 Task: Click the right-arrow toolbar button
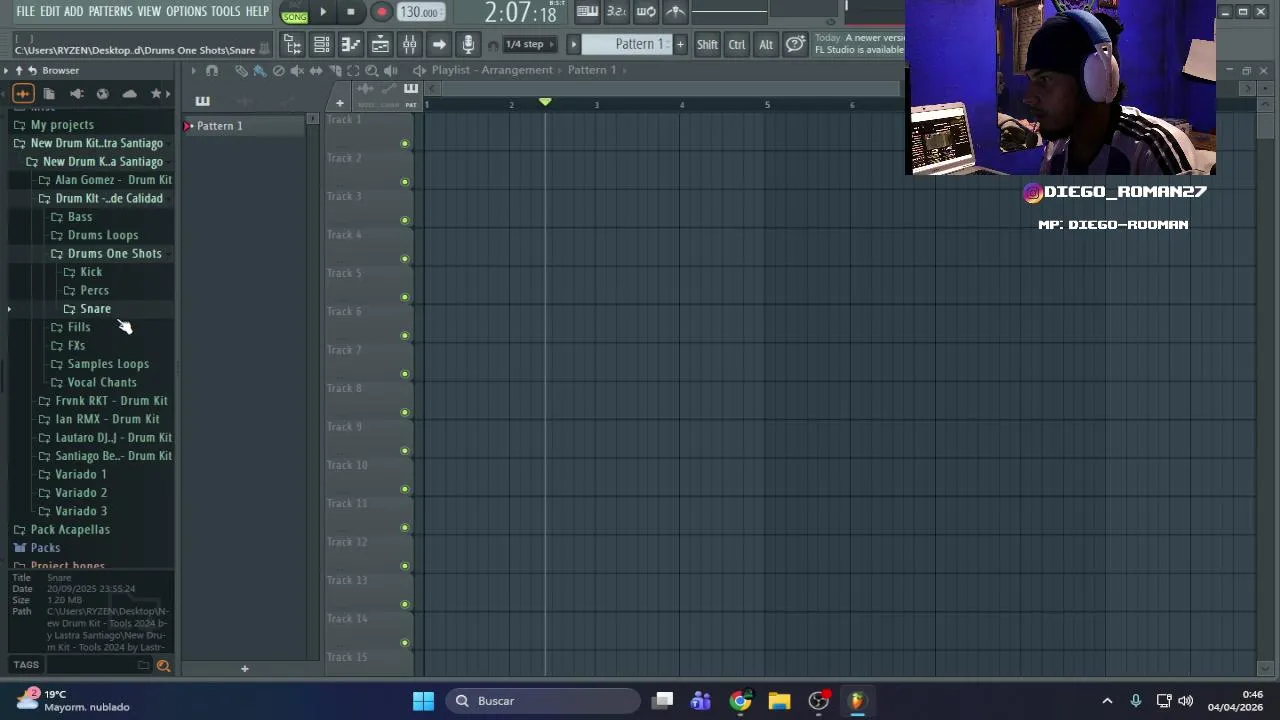pyautogui.click(x=438, y=44)
